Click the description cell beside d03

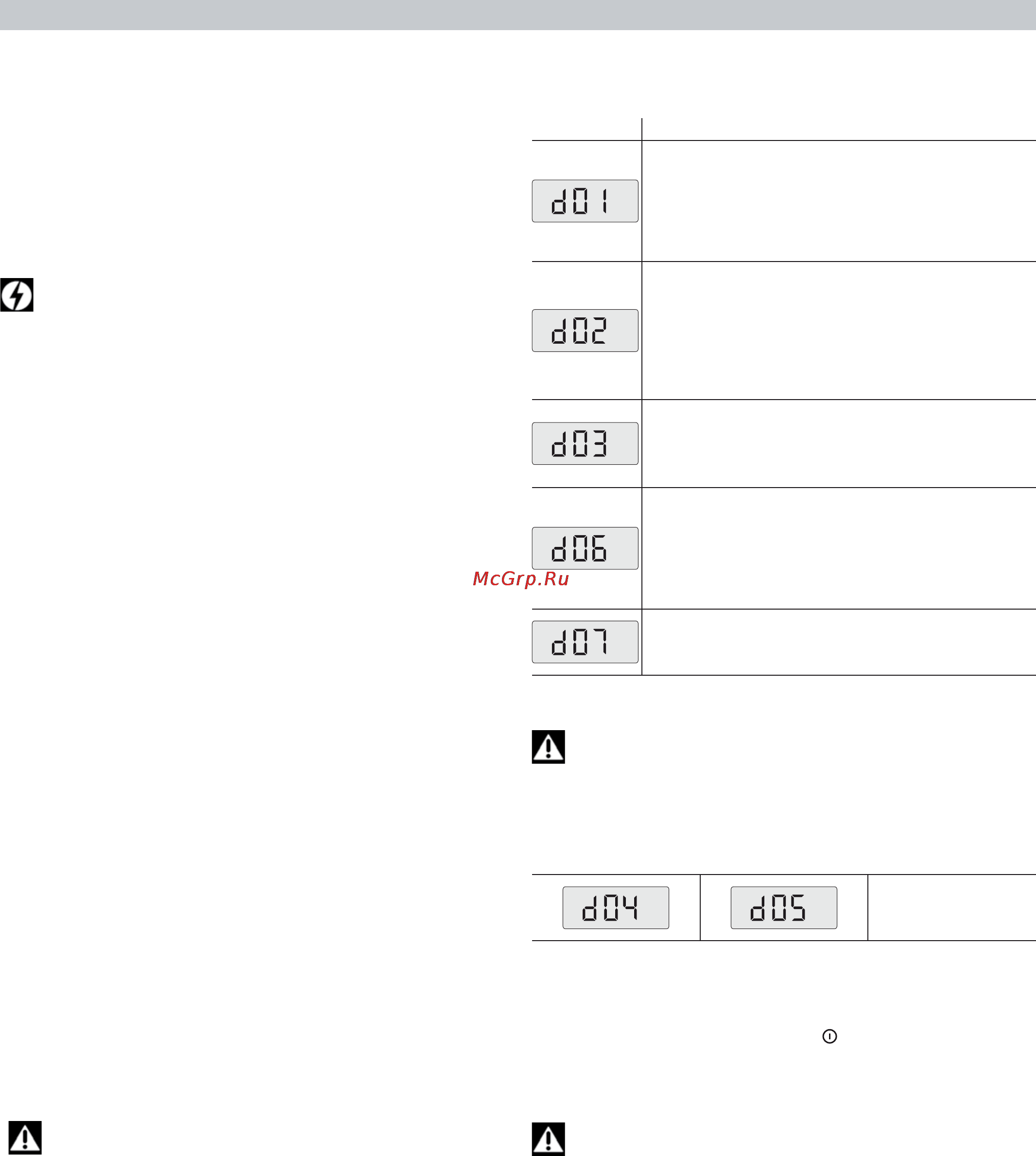[839, 444]
